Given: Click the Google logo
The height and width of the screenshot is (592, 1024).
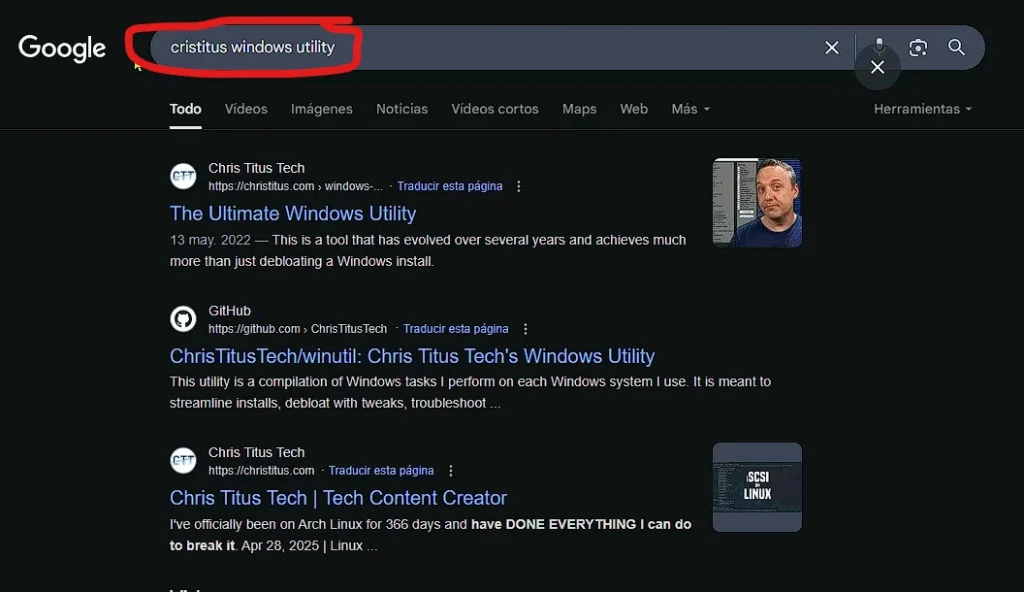Looking at the screenshot, I should [x=62, y=48].
